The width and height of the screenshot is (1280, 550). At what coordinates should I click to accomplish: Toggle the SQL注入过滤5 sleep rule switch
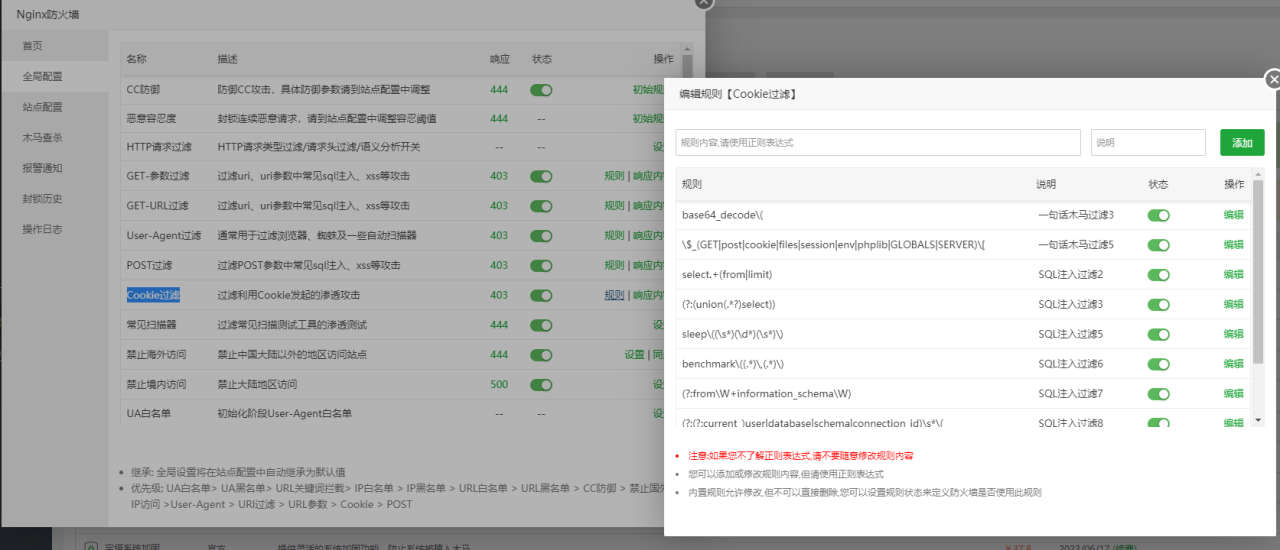point(1158,334)
